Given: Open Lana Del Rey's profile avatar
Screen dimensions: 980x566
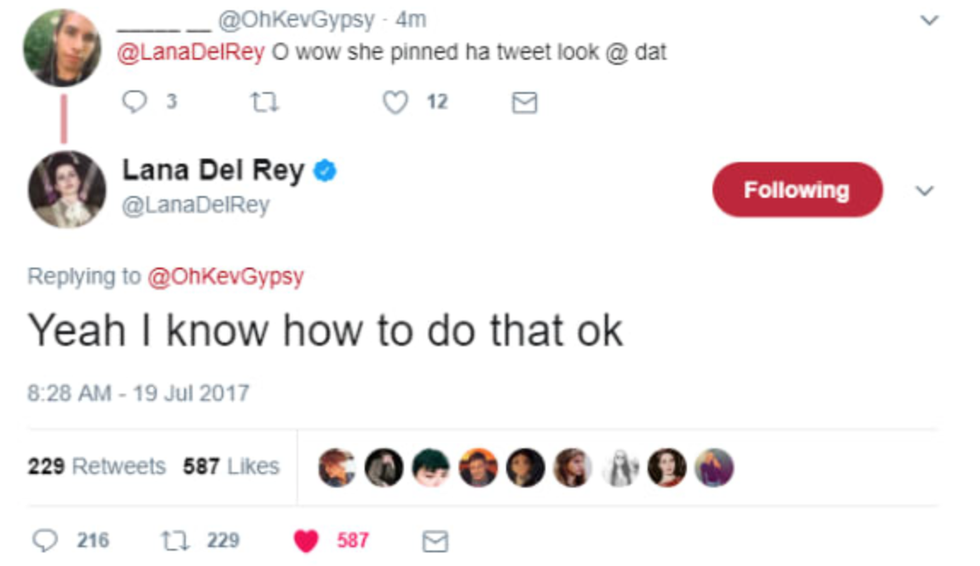Looking at the screenshot, I should pyautogui.click(x=66, y=189).
